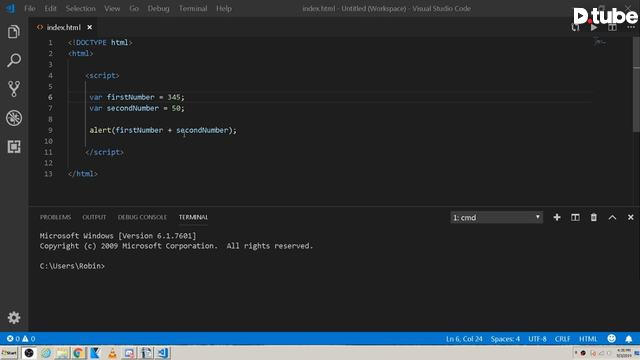Split the terminal pane

tap(575, 218)
